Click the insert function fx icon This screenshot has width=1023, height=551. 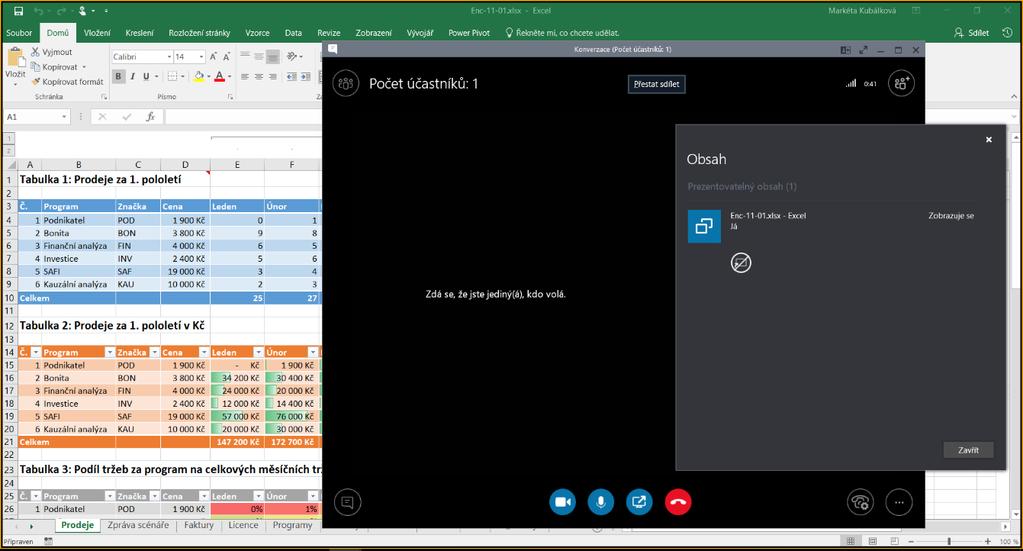click(150, 117)
